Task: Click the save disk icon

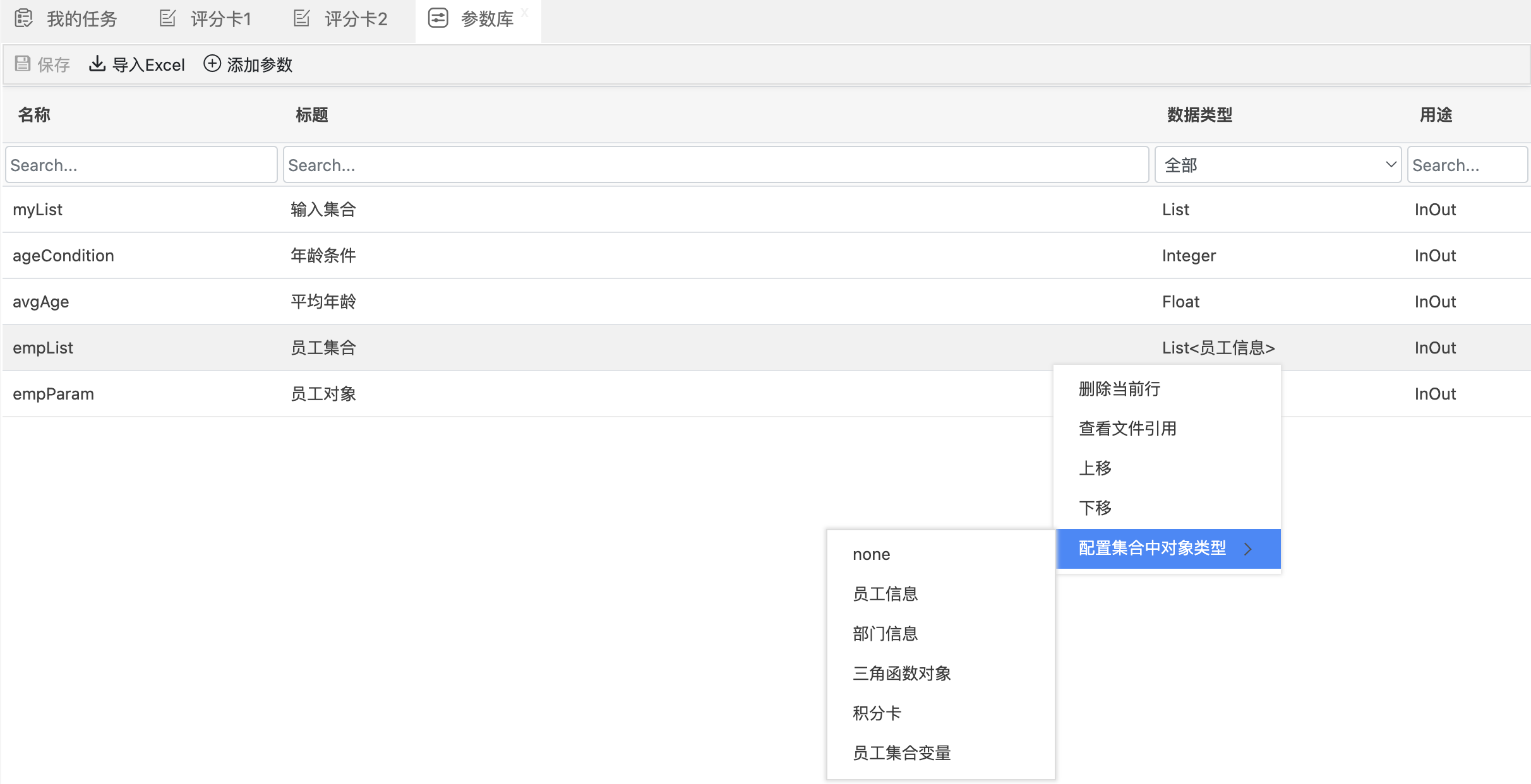Action: [23, 64]
